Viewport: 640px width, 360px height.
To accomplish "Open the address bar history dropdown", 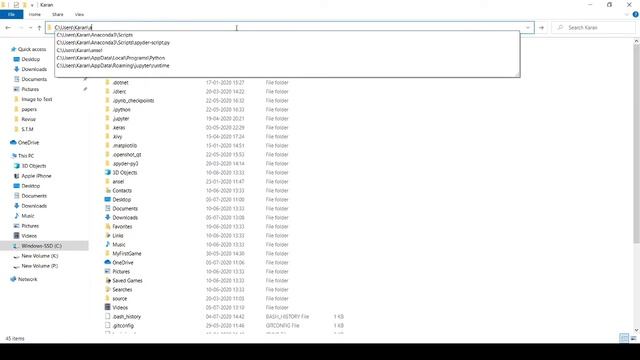I will tap(528, 27).
